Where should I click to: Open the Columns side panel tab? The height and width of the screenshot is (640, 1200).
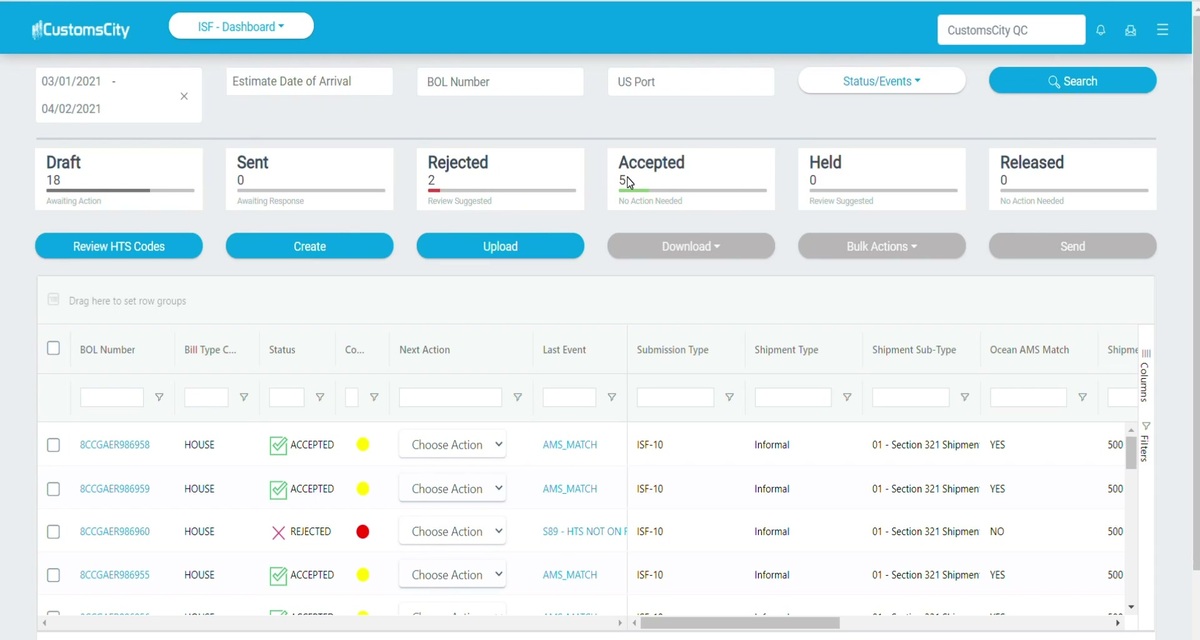1146,375
